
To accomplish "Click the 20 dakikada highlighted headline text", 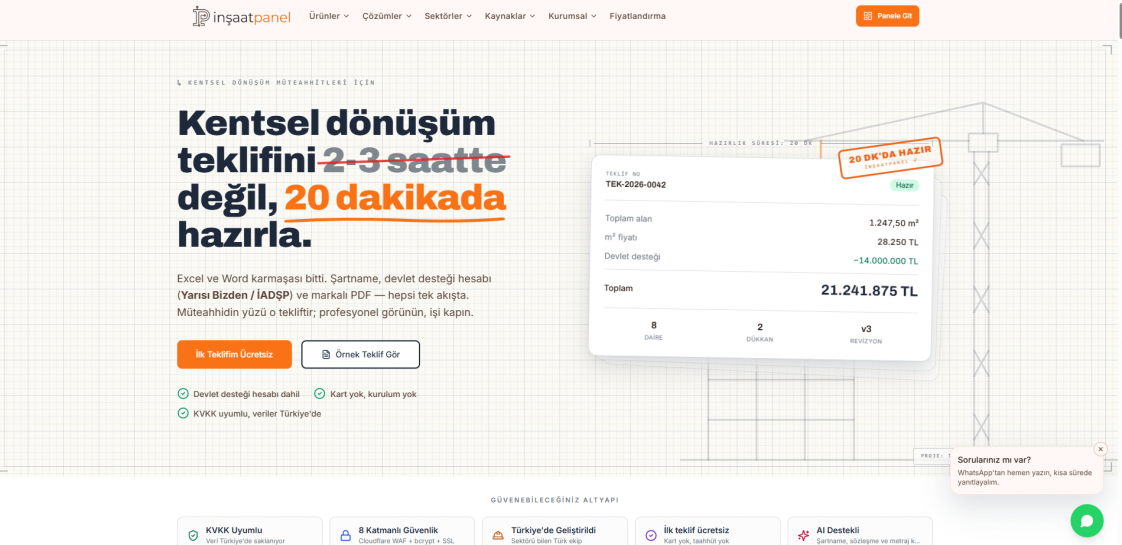I will (x=395, y=199).
